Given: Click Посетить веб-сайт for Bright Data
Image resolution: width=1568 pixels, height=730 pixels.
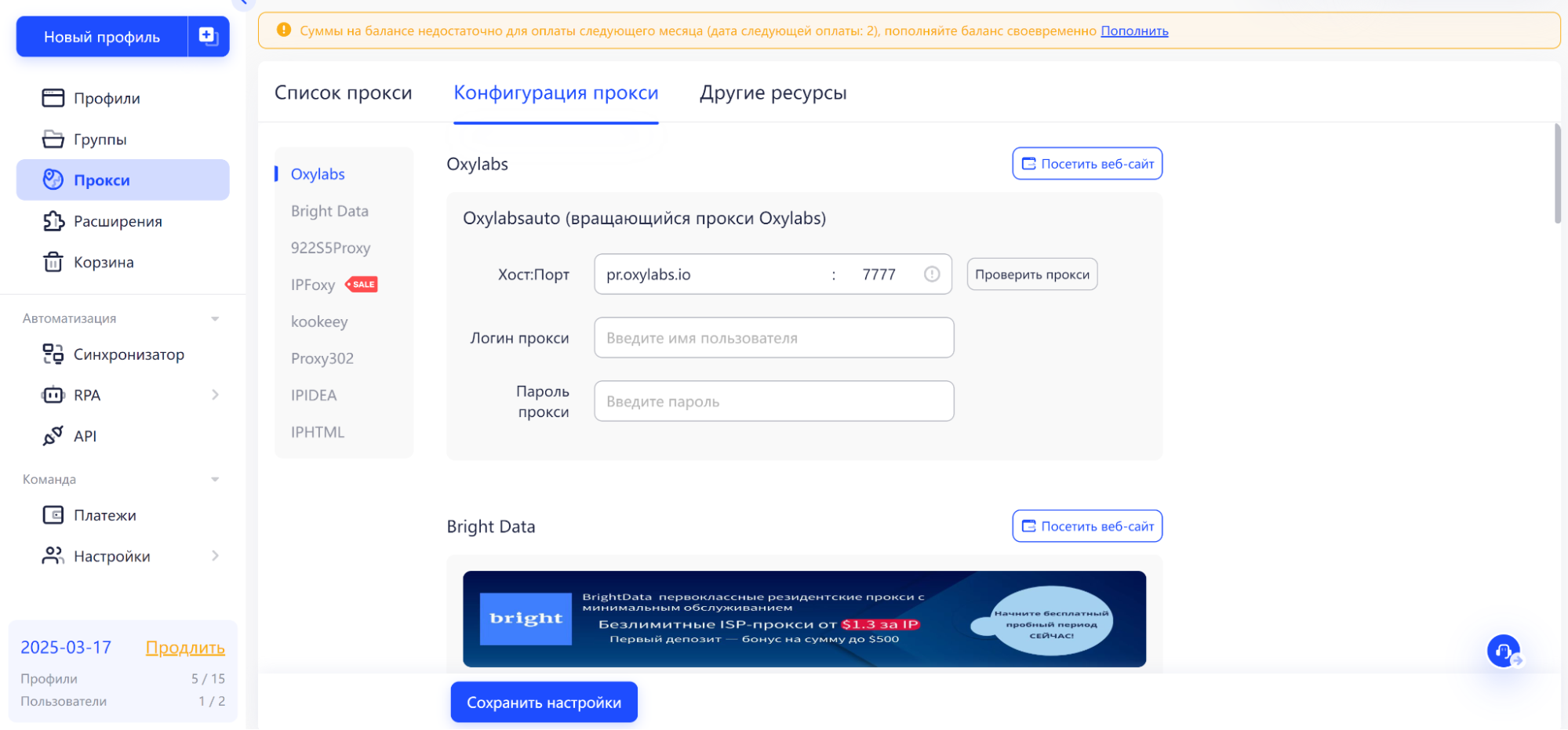Looking at the screenshot, I should click(1087, 526).
